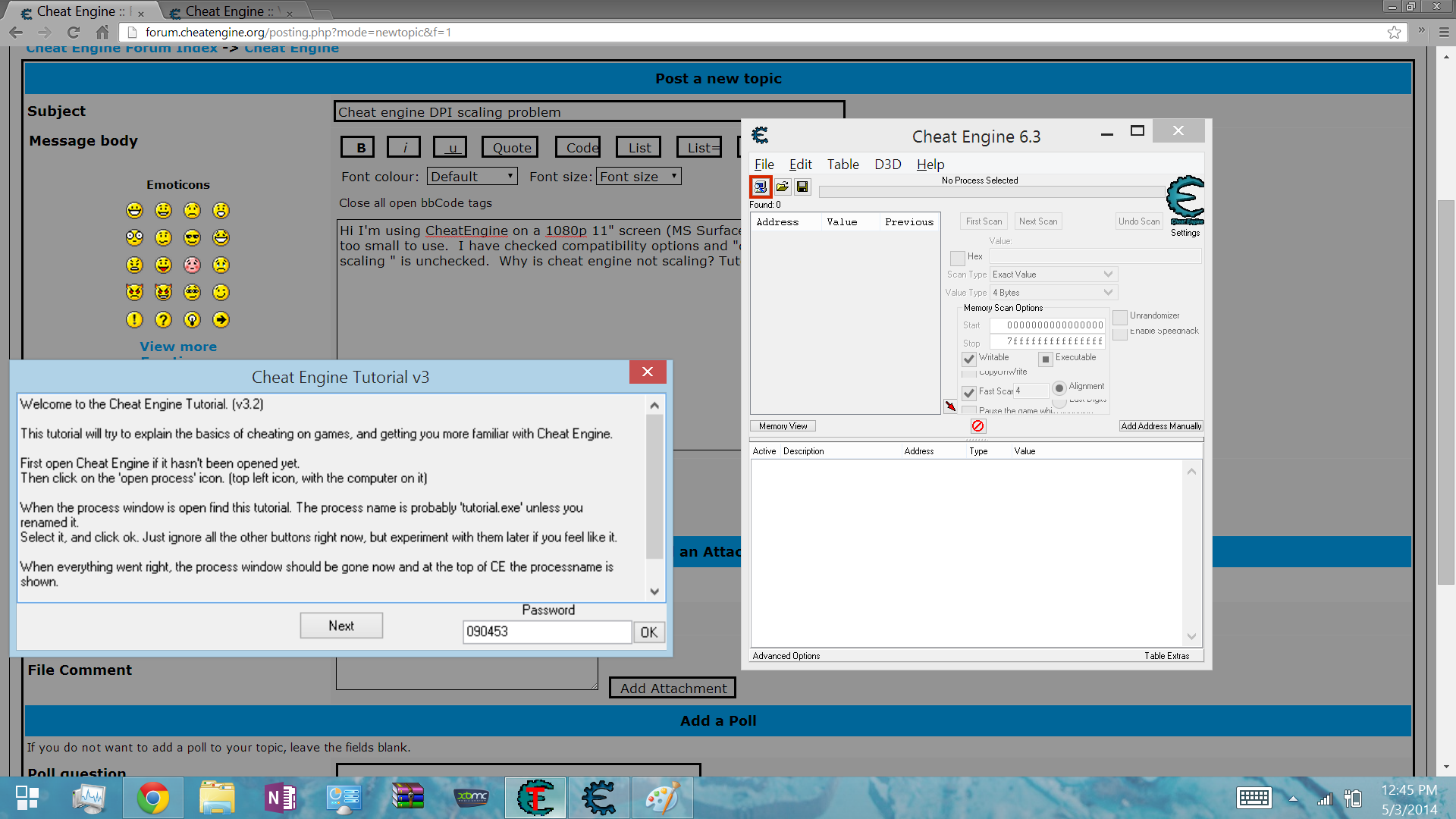The width and height of the screenshot is (1456, 819).
Task: Click the tutorial text scrollbar down arrow
Action: [654, 591]
